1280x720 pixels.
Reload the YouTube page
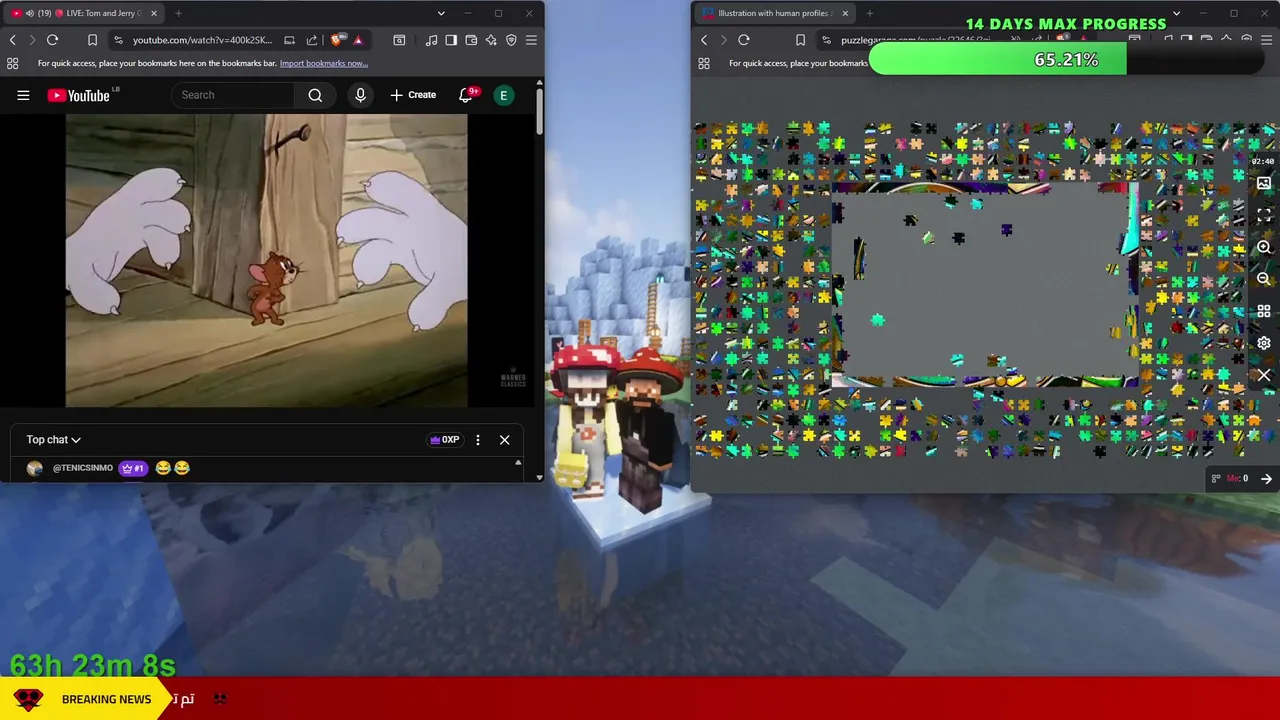tap(52, 40)
